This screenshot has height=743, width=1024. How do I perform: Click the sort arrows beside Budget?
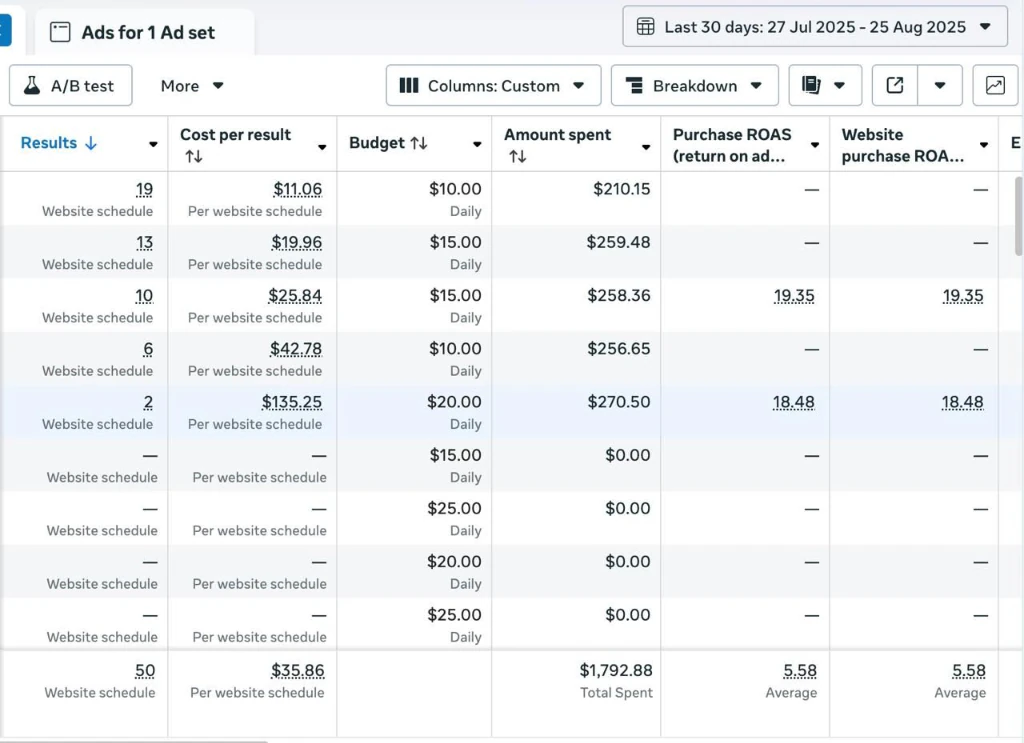[x=419, y=143]
